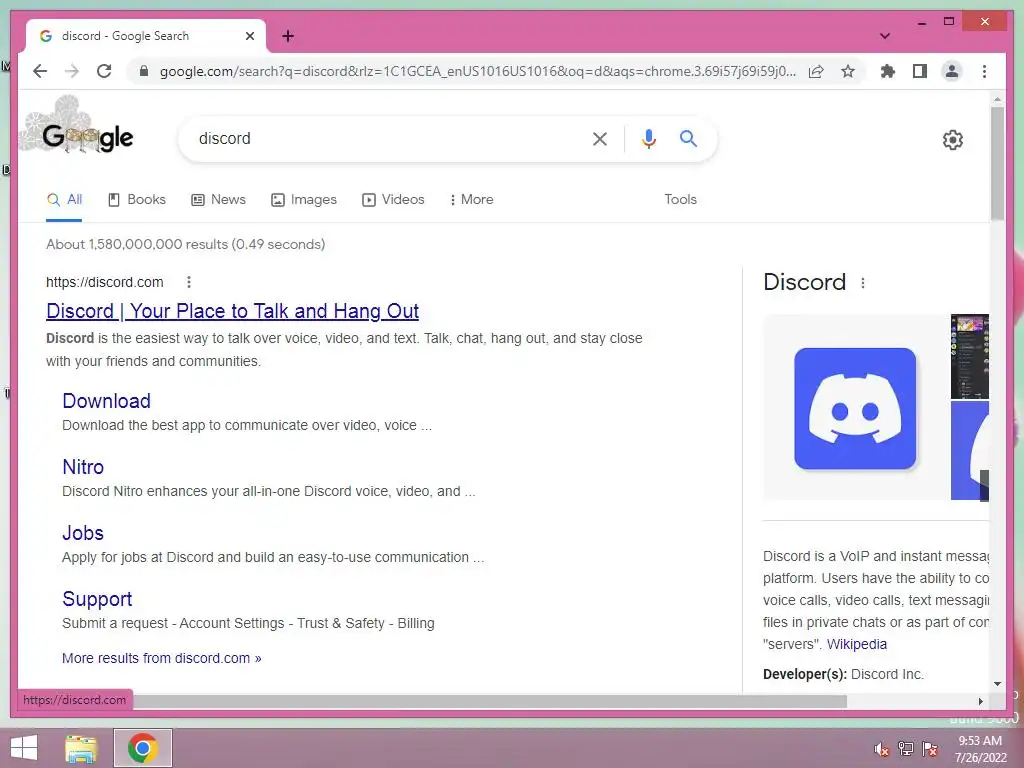This screenshot has height=768, width=1024.
Task: Click the muted volume tray icon
Action: click(x=881, y=748)
